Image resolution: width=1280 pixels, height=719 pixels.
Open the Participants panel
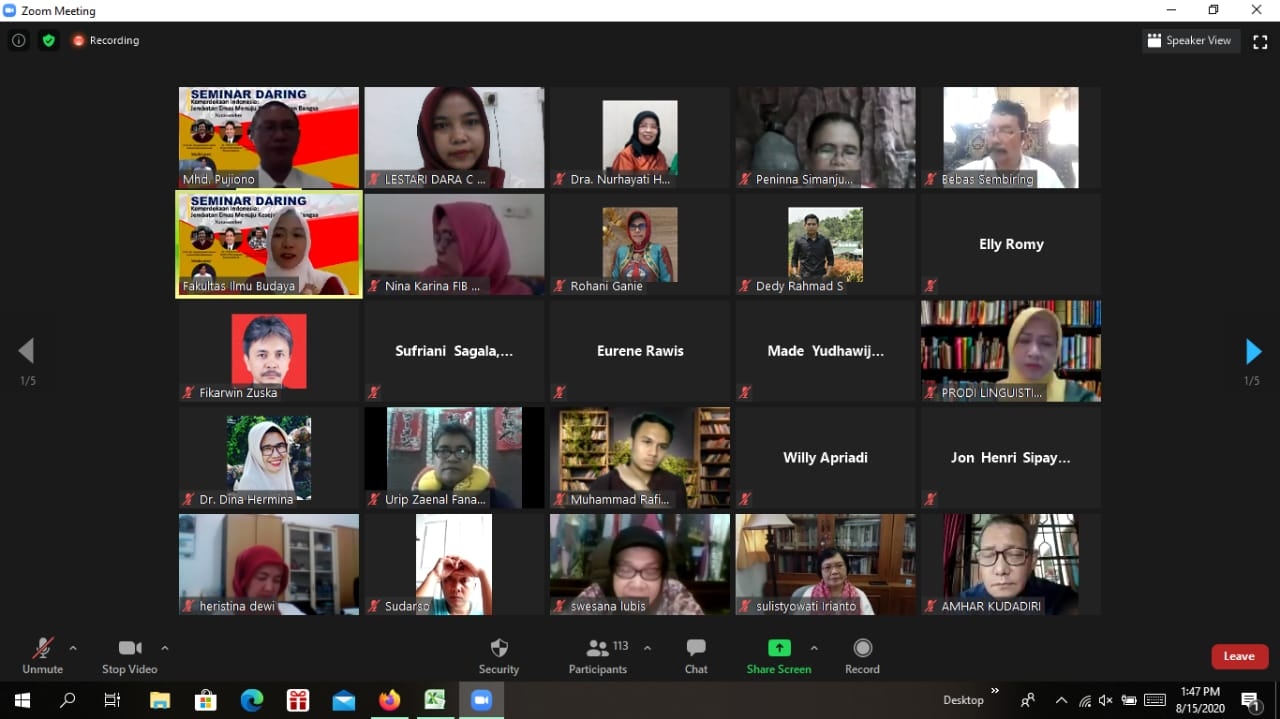point(598,656)
